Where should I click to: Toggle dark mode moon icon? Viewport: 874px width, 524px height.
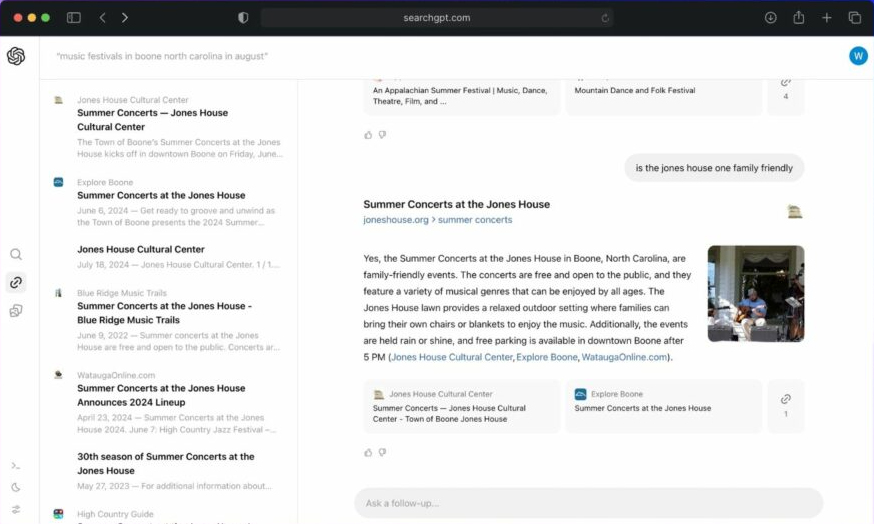pos(16,488)
